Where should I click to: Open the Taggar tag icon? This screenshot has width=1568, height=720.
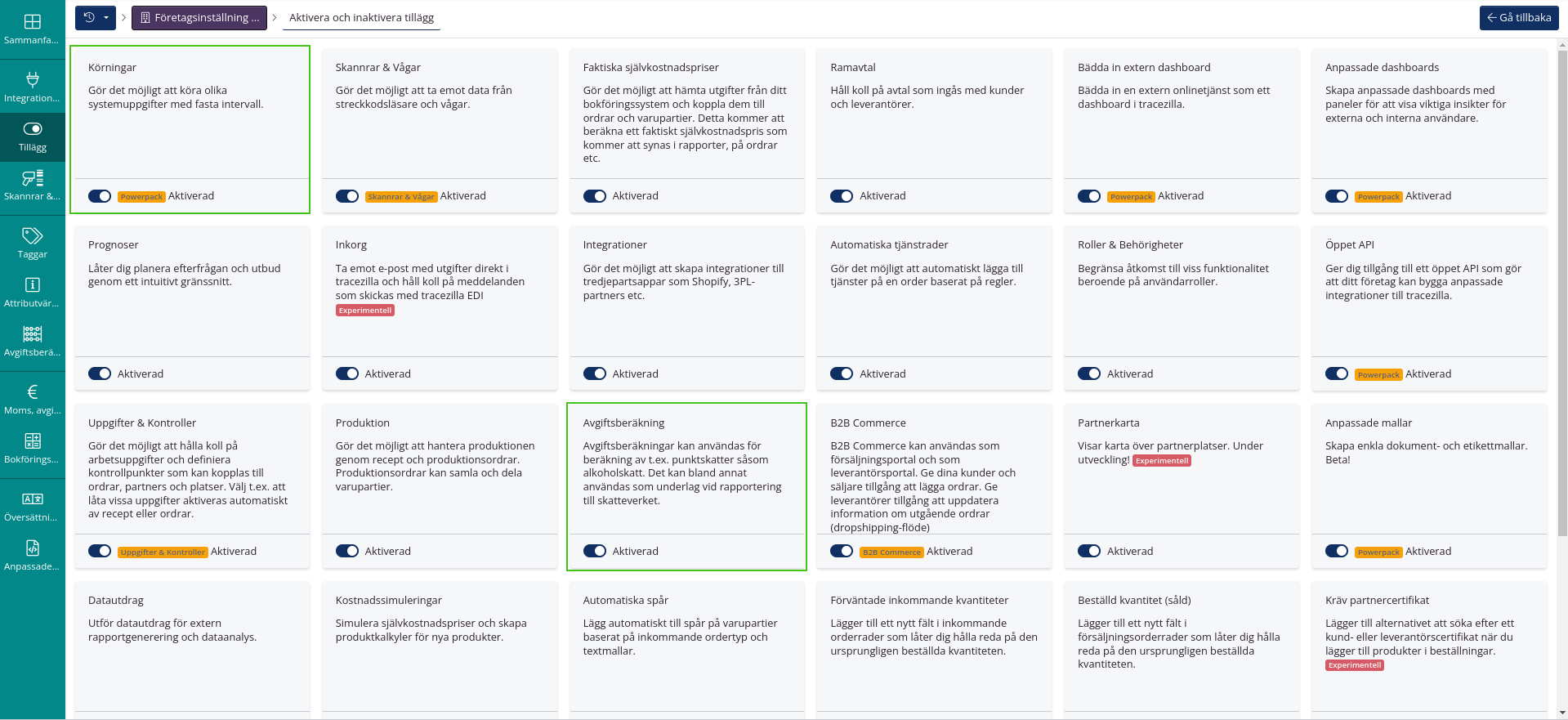[33, 236]
